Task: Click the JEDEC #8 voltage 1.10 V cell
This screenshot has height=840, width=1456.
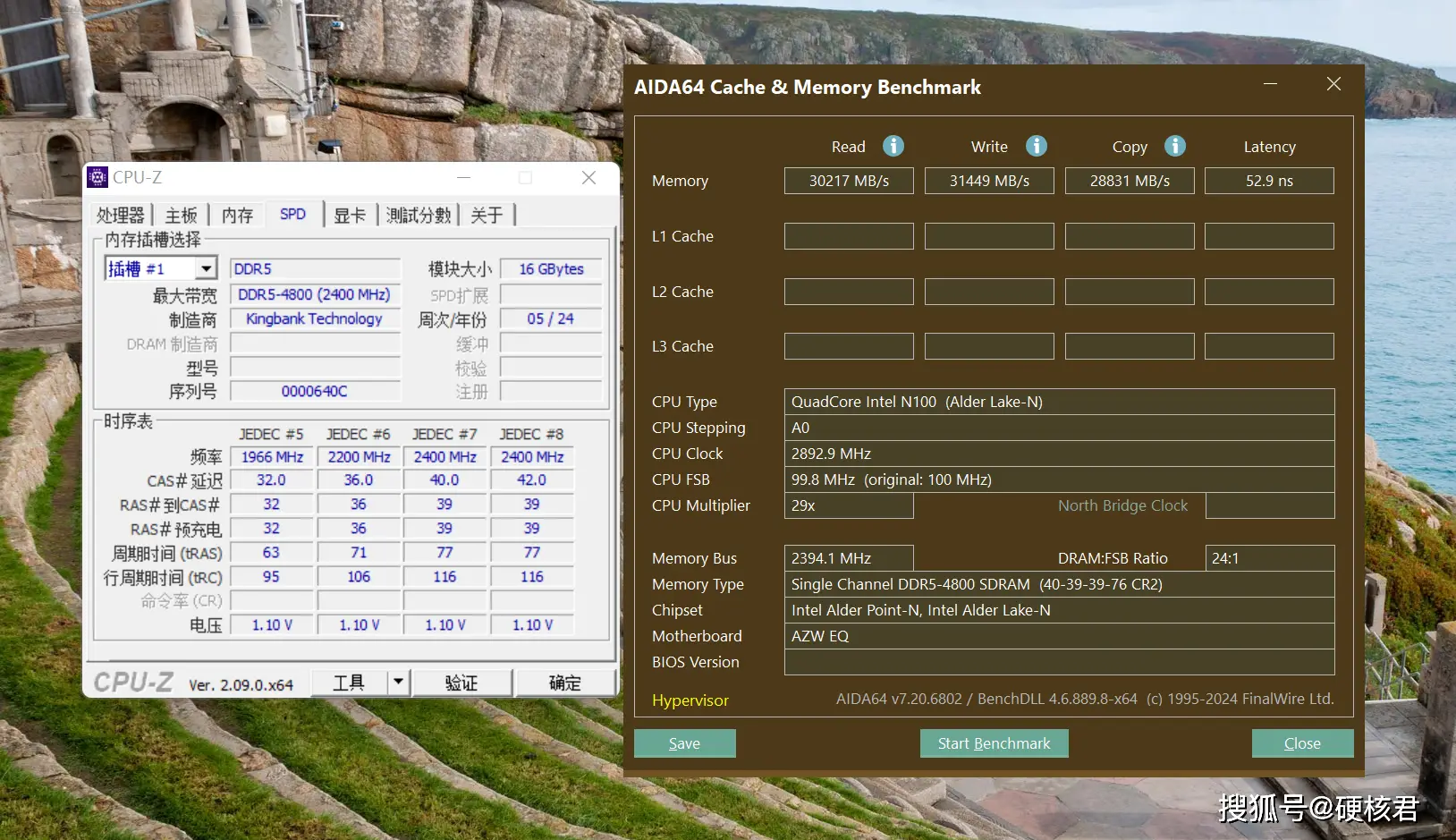Action: tap(532, 624)
